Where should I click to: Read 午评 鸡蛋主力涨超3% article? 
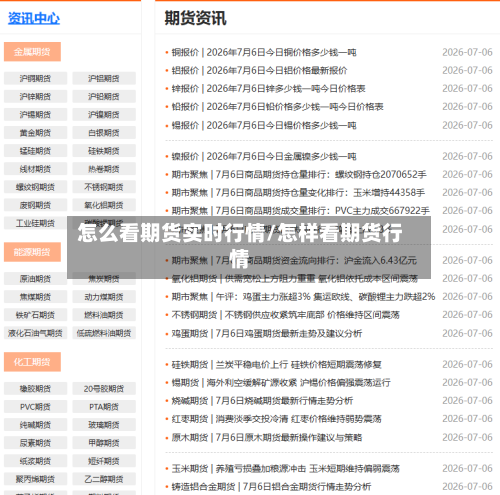[303, 296]
